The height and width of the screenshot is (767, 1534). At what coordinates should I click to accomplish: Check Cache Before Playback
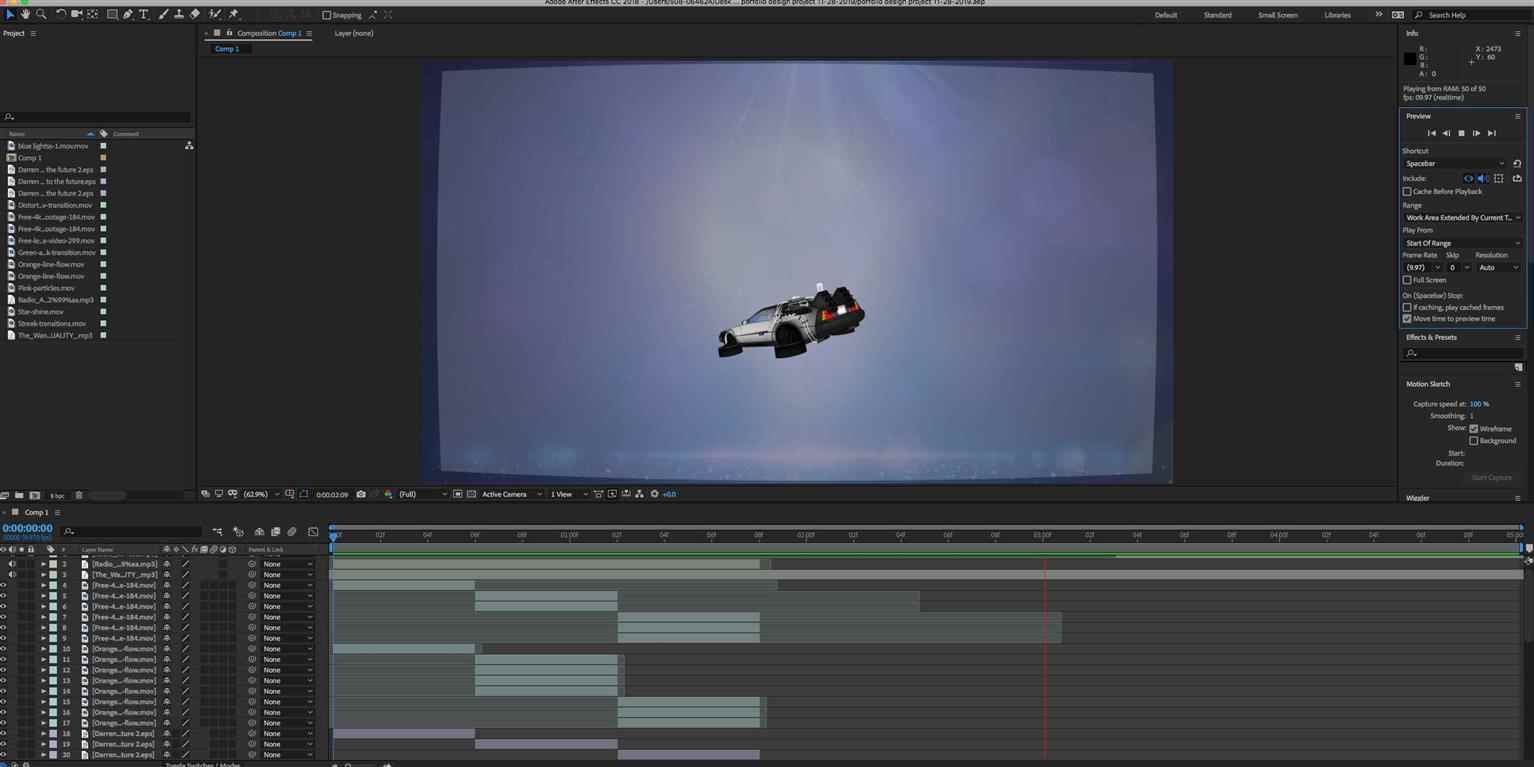pos(1407,191)
